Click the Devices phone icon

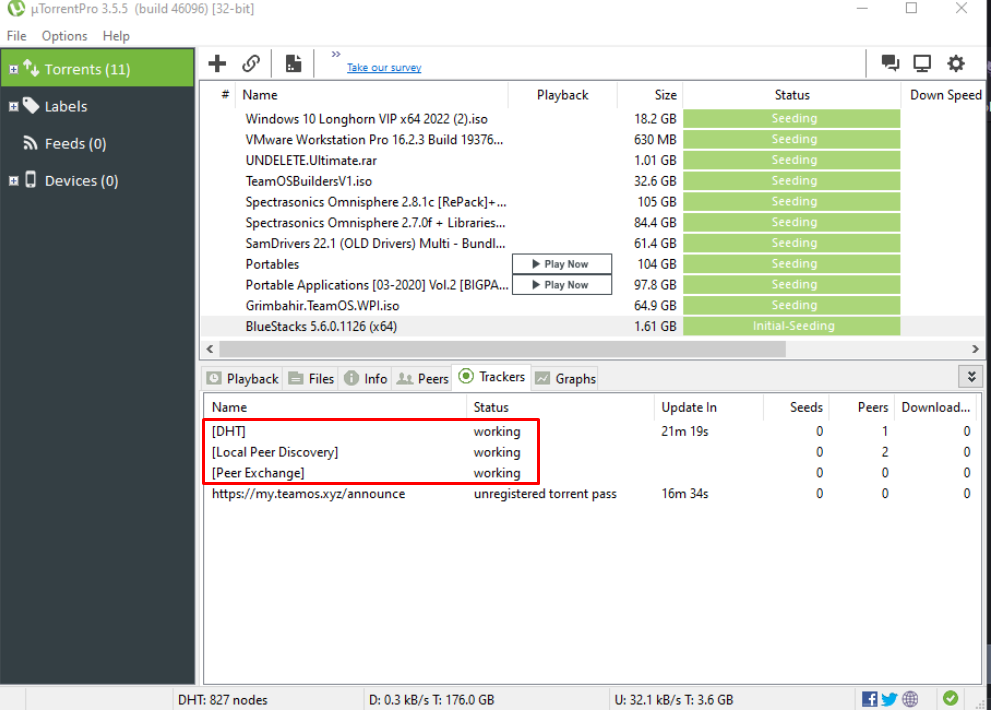click(30, 180)
